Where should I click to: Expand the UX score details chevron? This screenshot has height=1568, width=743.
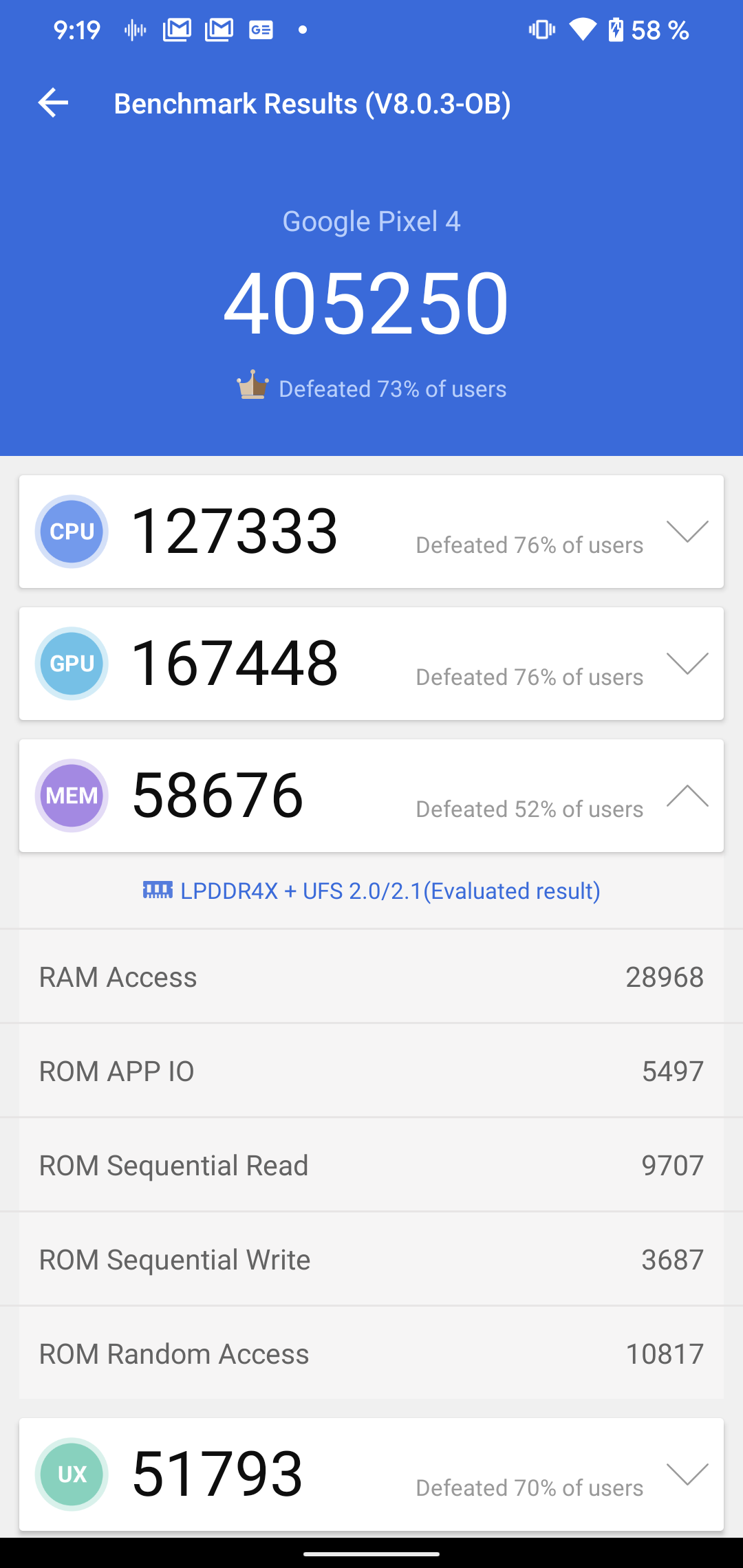687,1474
